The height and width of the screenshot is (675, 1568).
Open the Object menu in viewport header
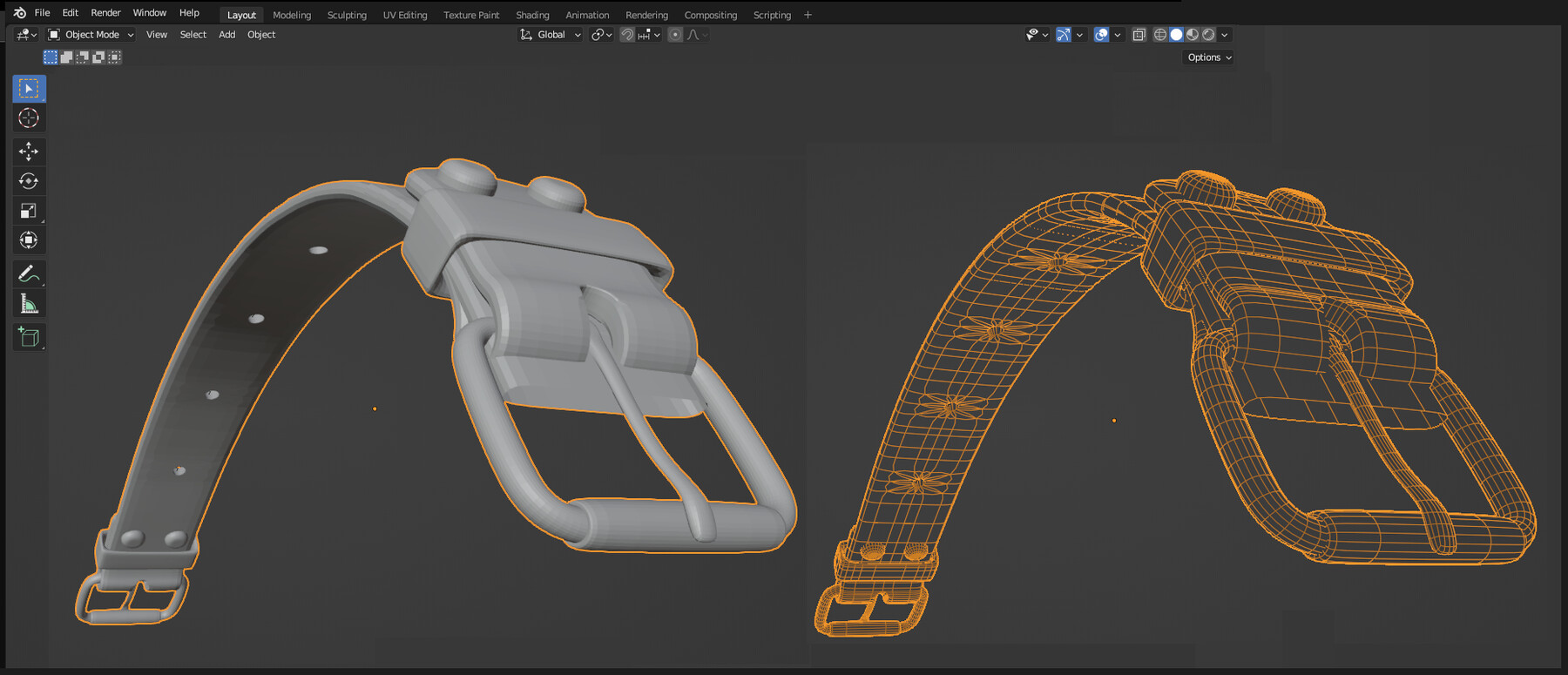pyautogui.click(x=261, y=35)
